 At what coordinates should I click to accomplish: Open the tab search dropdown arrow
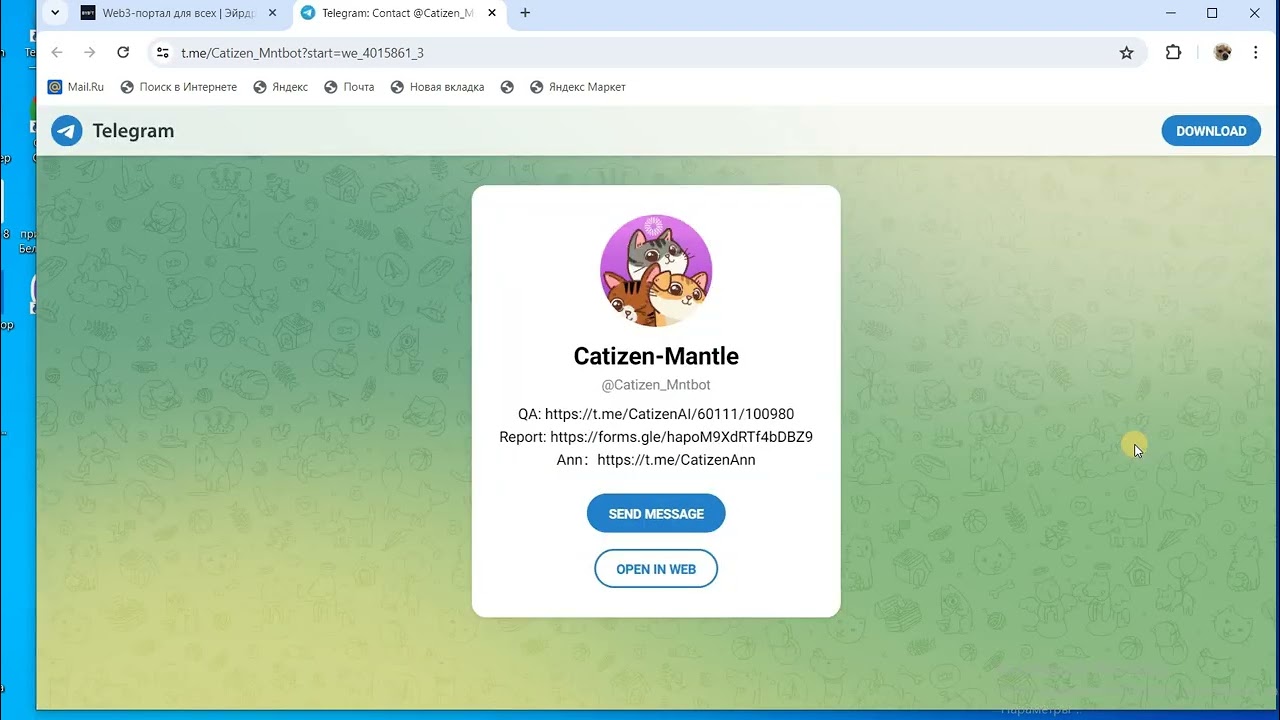[55, 13]
